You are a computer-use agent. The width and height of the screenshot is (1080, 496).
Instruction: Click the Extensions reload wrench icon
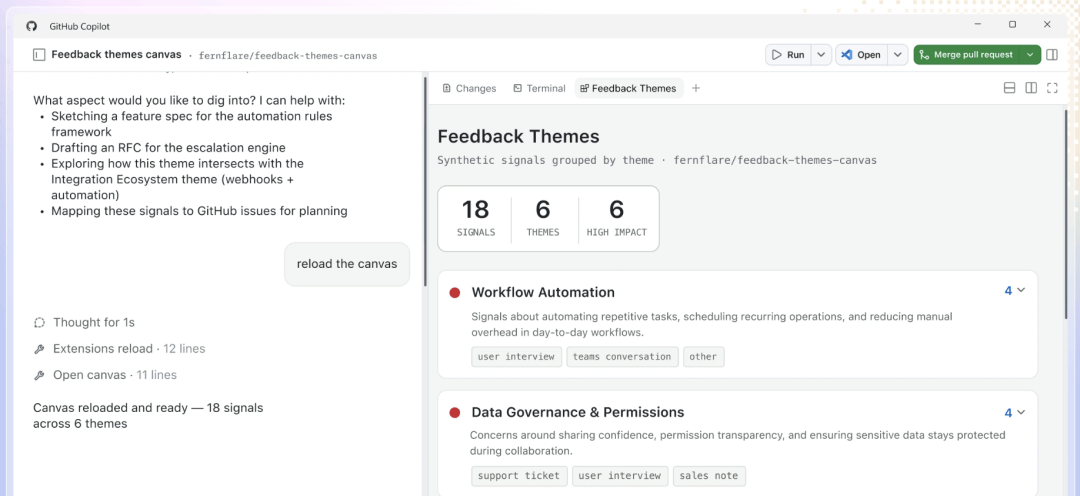(39, 349)
